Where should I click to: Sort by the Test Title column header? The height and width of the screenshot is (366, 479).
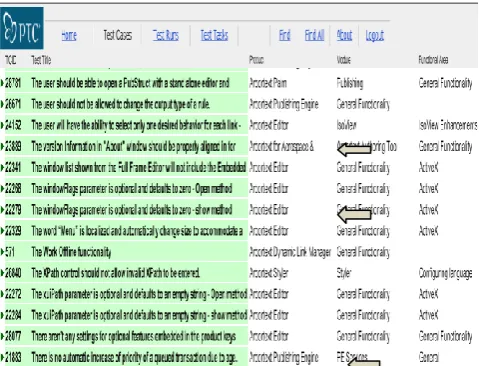click(41, 60)
